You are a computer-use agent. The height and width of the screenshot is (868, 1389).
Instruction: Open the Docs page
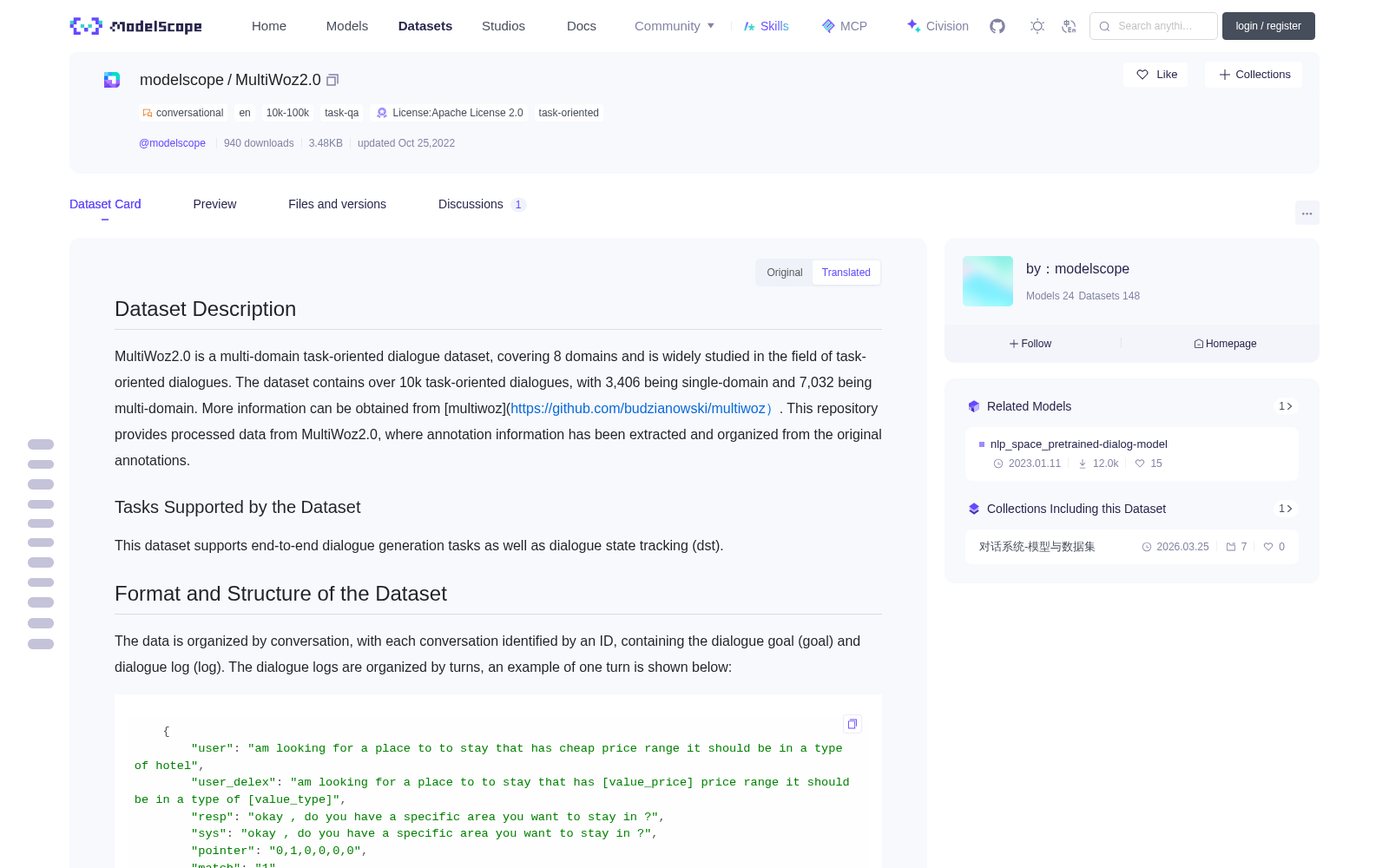582,26
